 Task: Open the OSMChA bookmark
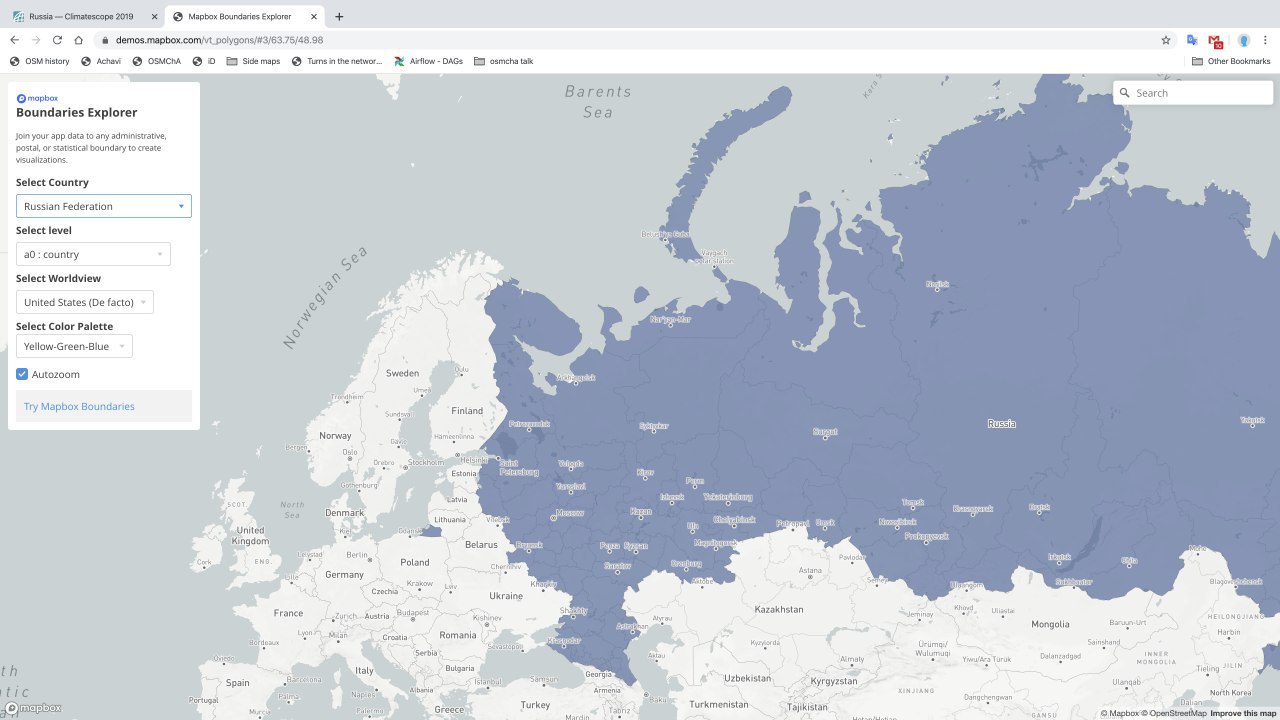(157, 61)
